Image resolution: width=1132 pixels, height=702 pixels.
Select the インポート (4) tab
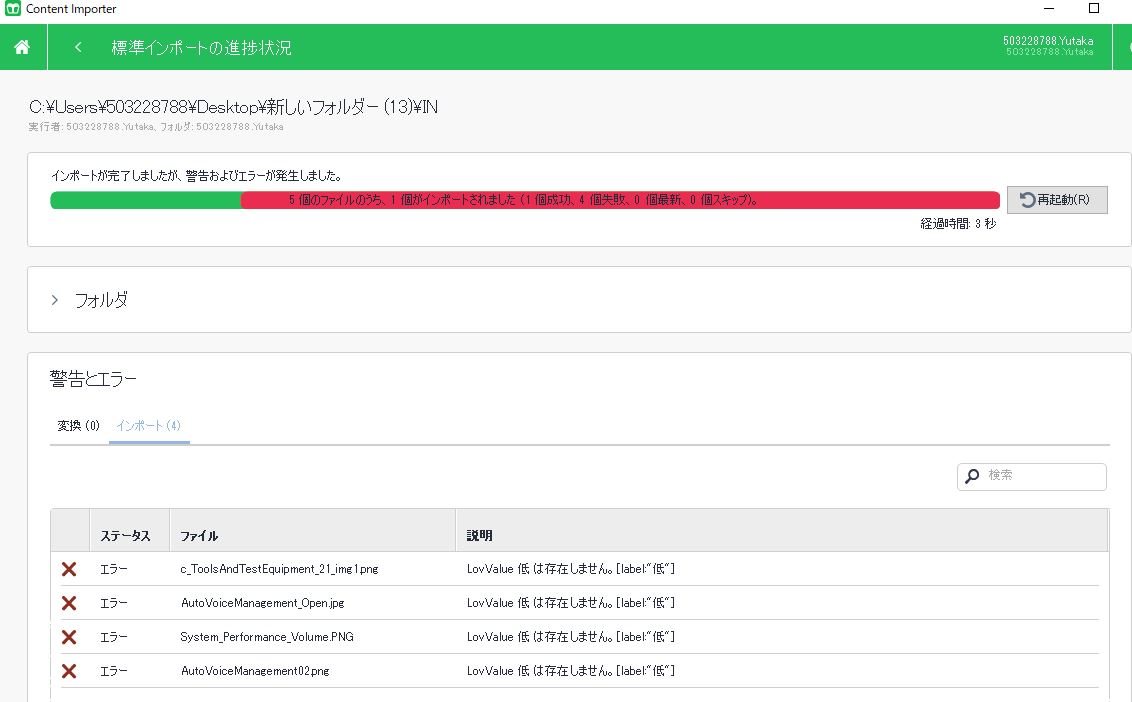[148, 426]
